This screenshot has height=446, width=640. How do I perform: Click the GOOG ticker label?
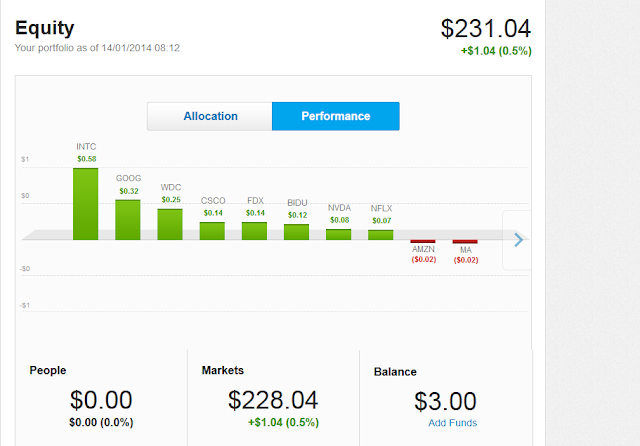[x=129, y=178]
